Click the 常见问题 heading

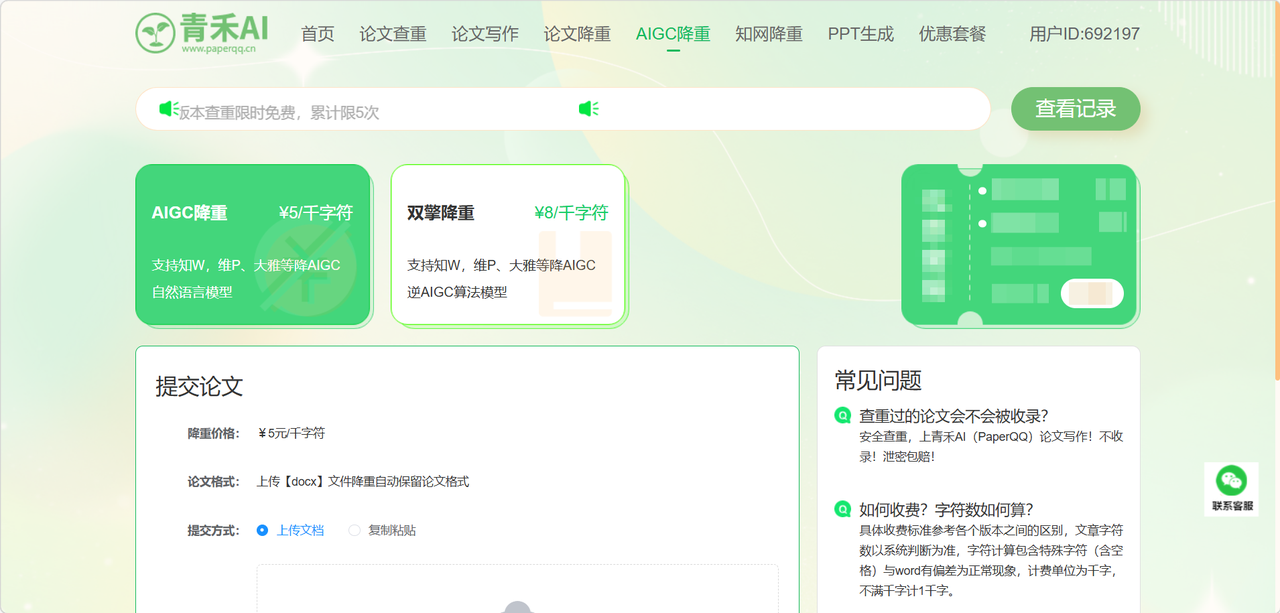(878, 380)
